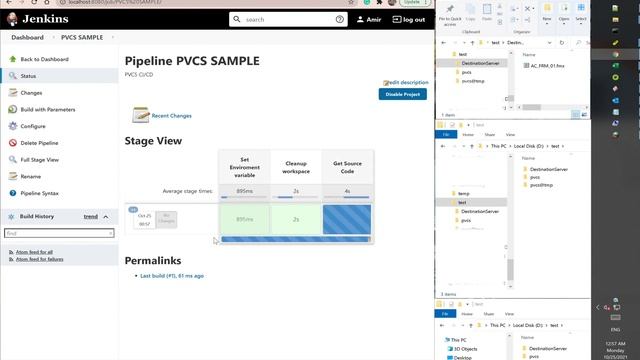Go to the Dashboard breadcrumb

click(27, 37)
